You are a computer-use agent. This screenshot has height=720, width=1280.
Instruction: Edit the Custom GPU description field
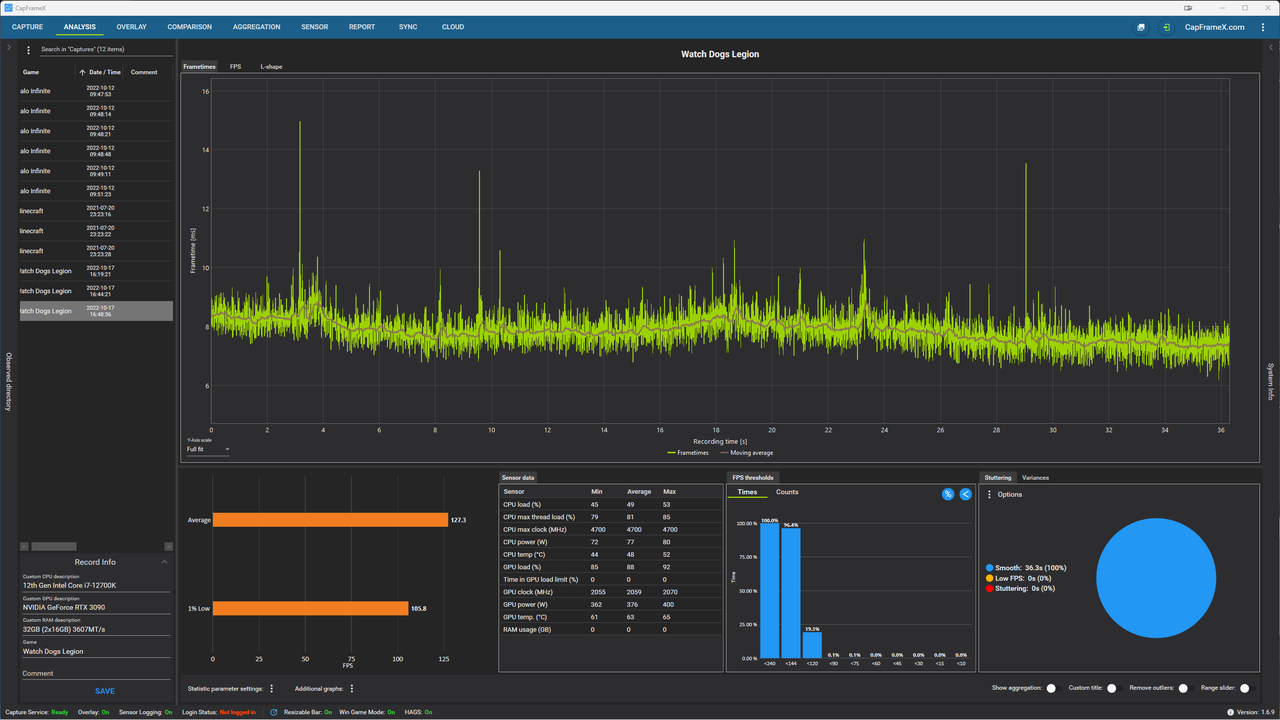[96, 607]
